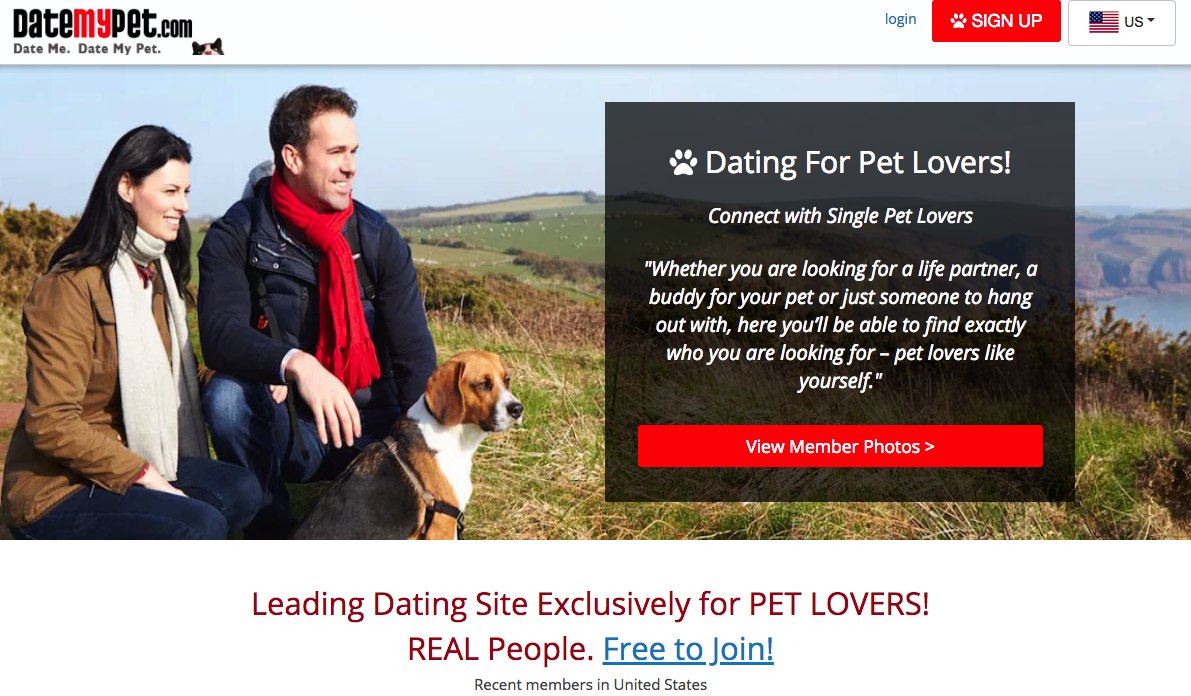Screen dimensions: 1191x696
Task: Open the login link
Action: [x=900, y=19]
